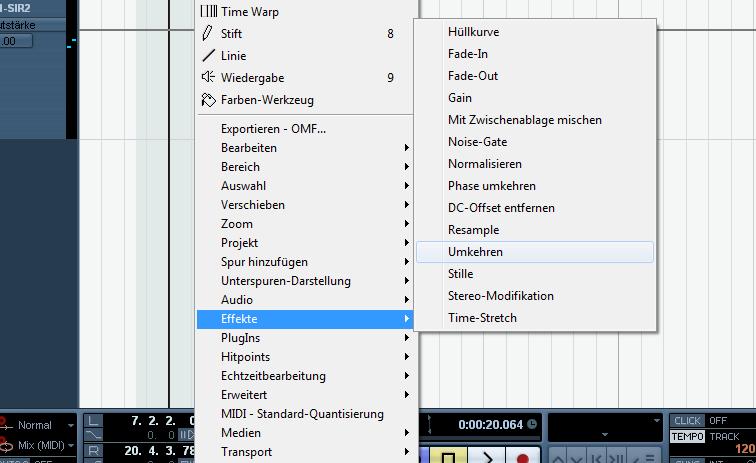Click the Lautstärke volume value field
The image size is (756, 463).
(16, 41)
